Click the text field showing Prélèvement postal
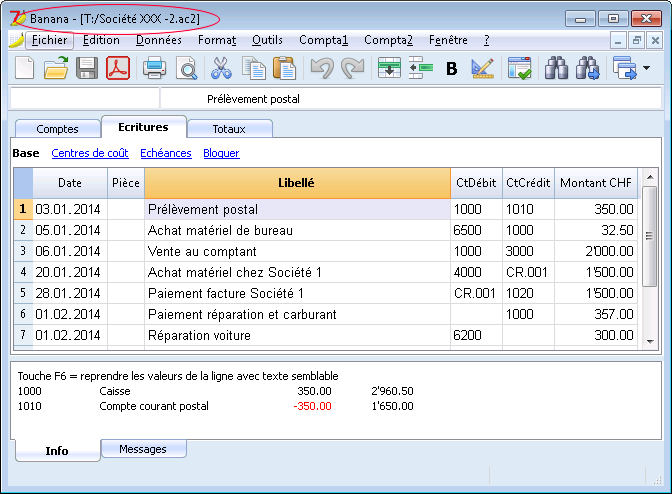 [411, 99]
